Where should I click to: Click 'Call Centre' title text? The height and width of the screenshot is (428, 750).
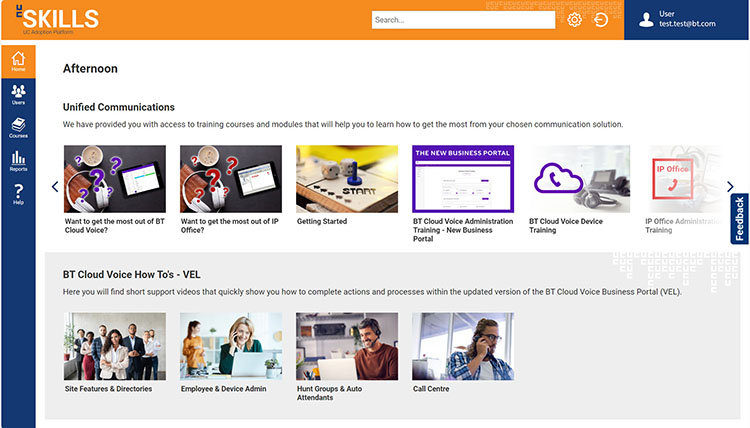pos(431,389)
